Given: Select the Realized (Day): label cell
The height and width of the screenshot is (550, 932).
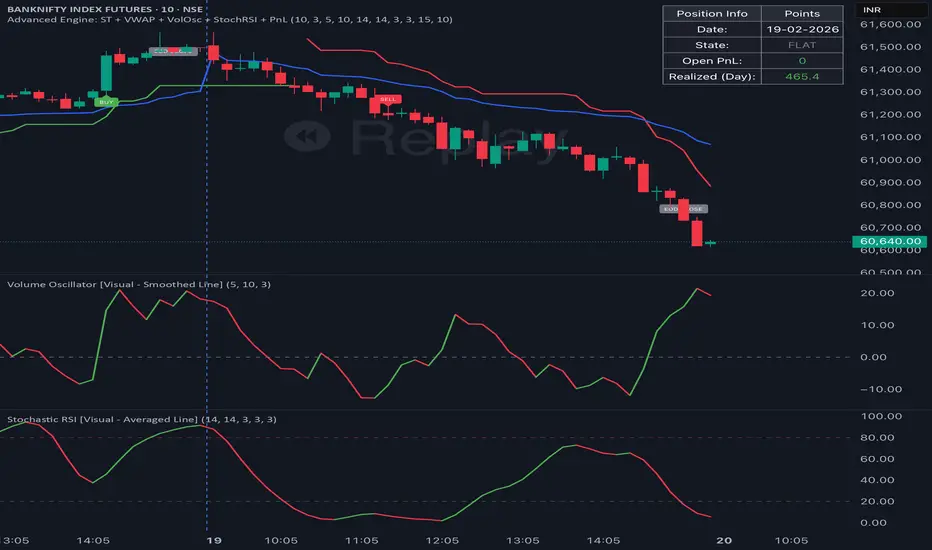Looking at the screenshot, I should click(x=711, y=77).
